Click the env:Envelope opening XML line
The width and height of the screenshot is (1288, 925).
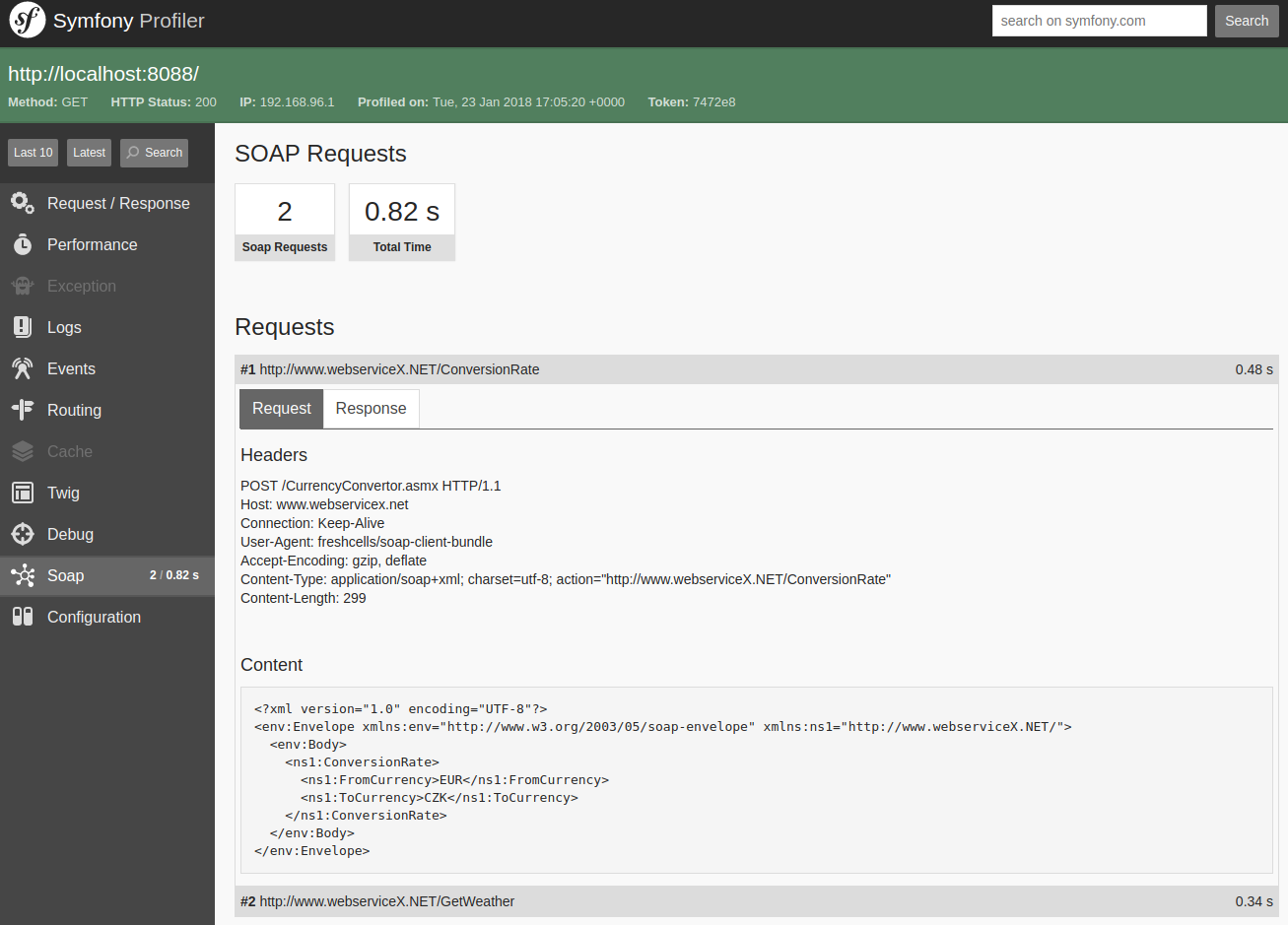662,727
